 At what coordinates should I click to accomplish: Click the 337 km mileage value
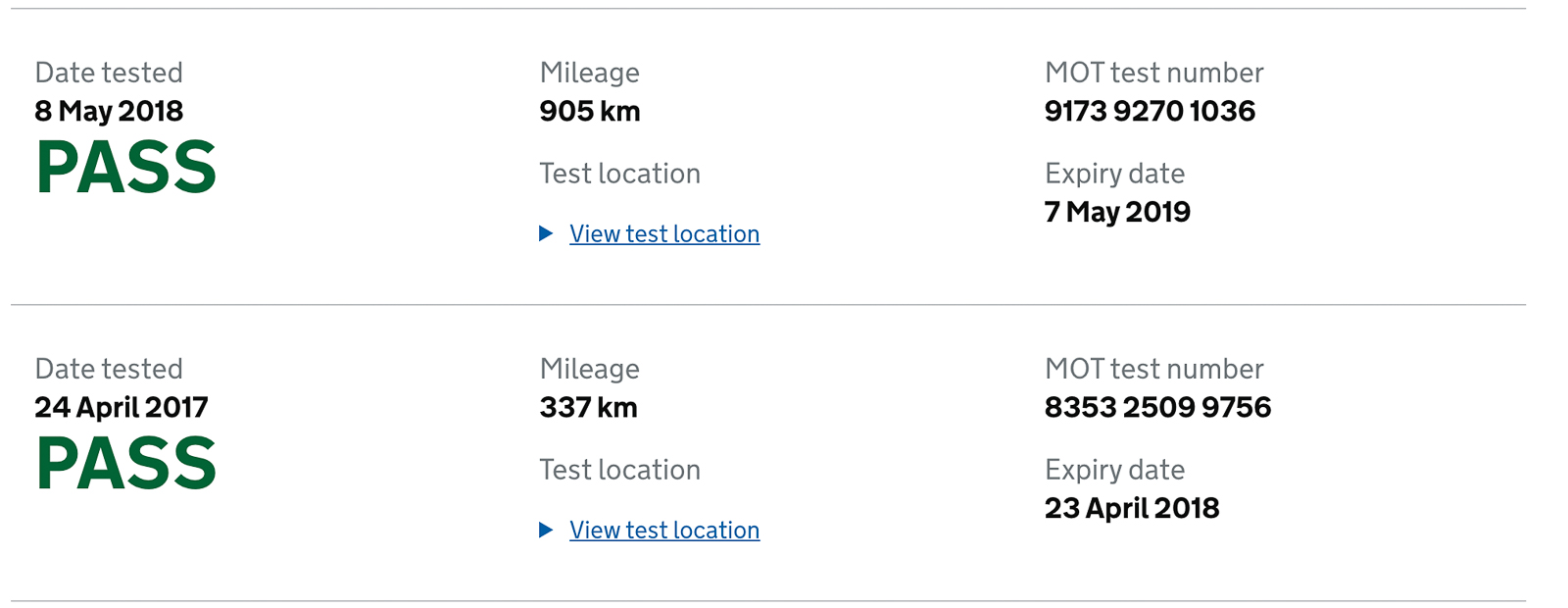pyautogui.click(x=589, y=407)
